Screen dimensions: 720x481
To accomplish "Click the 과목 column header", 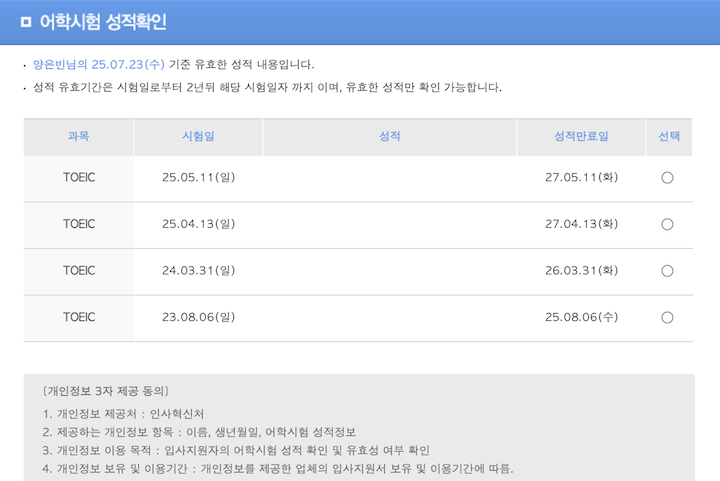I will click(x=79, y=136).
